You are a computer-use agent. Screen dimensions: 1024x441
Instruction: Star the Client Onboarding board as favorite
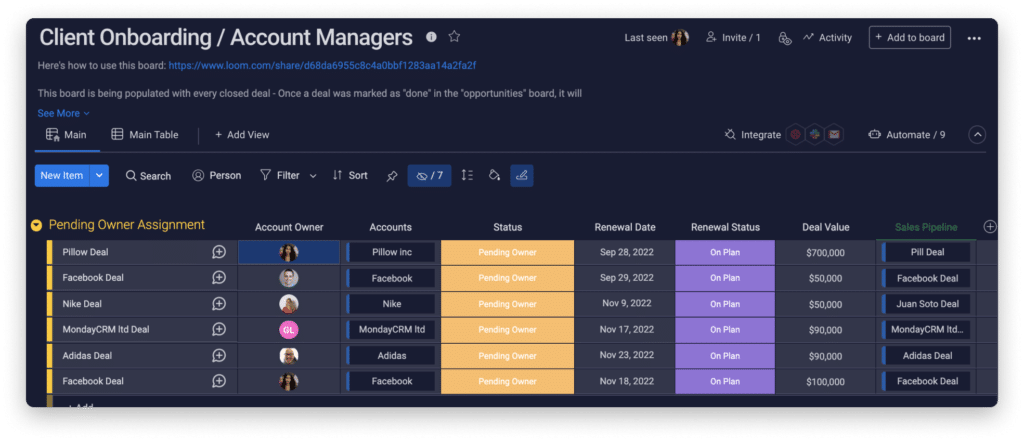pyautogui.click(x=455, y=37)
